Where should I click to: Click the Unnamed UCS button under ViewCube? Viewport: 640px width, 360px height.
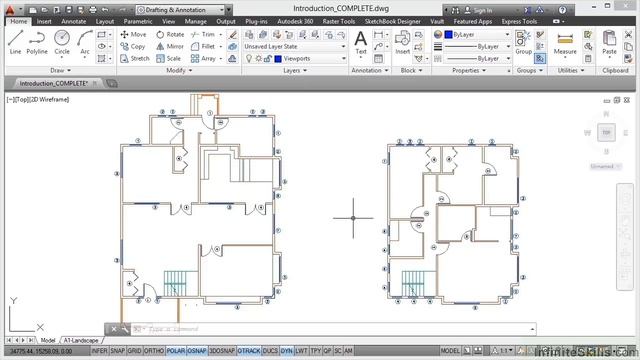point(606,166)
